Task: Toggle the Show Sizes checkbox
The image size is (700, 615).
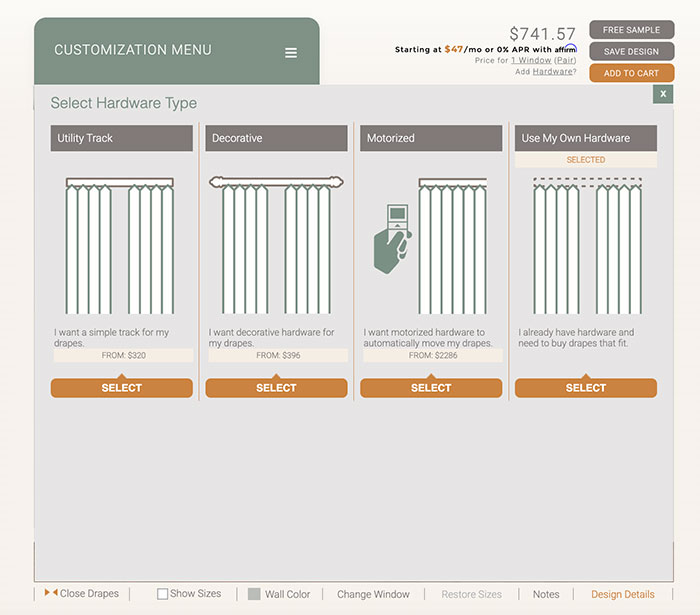Action: [x=163, y=594]
